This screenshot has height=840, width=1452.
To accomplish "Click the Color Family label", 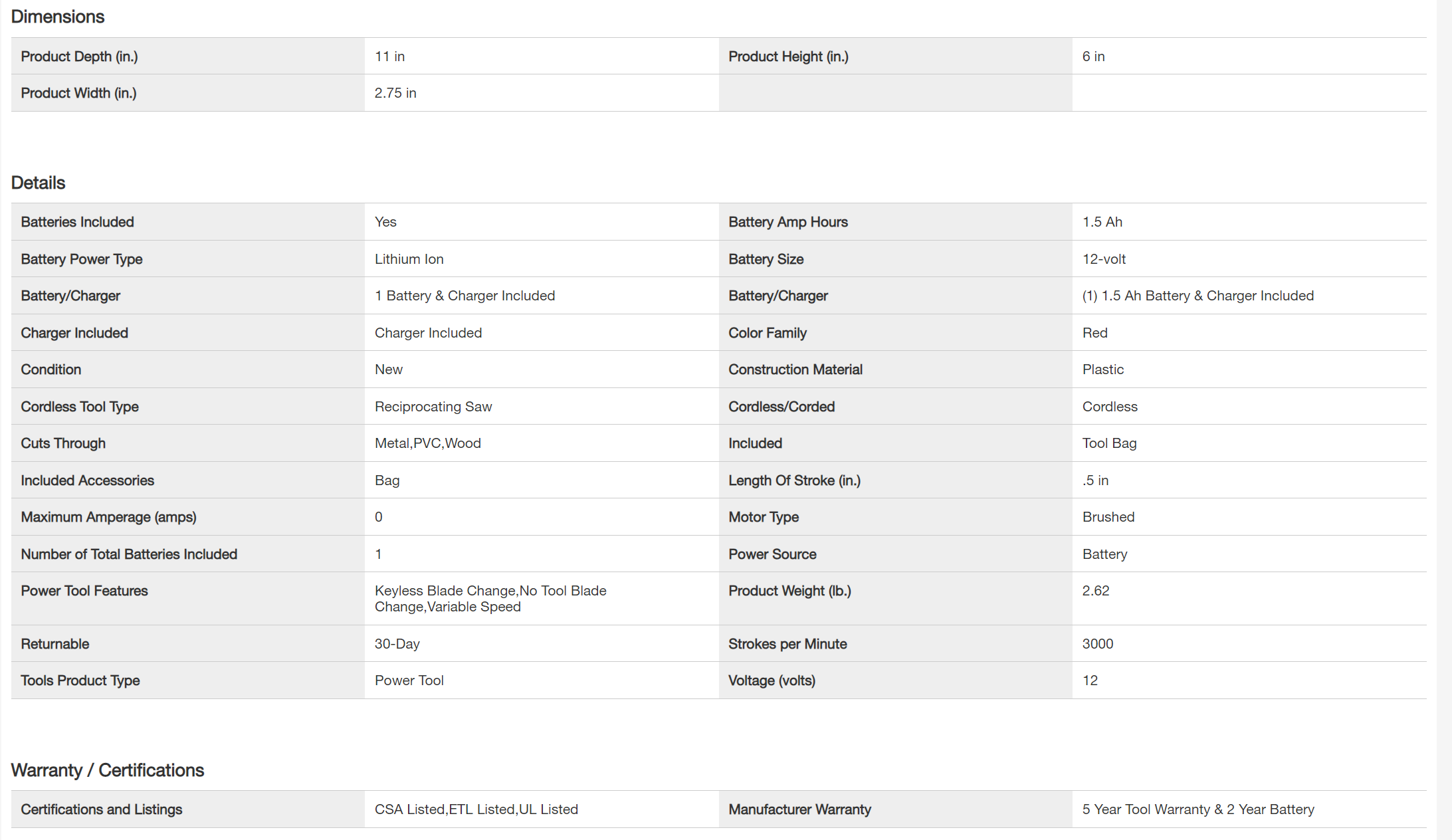I will tap(768, 333).
